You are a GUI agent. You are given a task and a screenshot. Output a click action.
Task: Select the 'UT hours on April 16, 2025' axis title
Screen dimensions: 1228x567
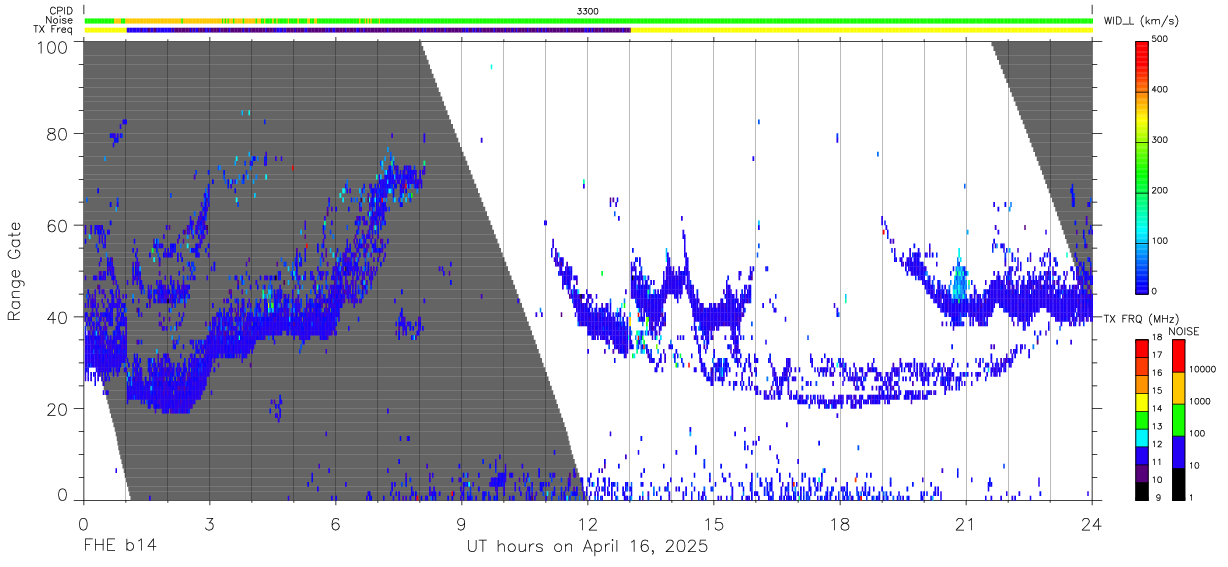(588, 547)
